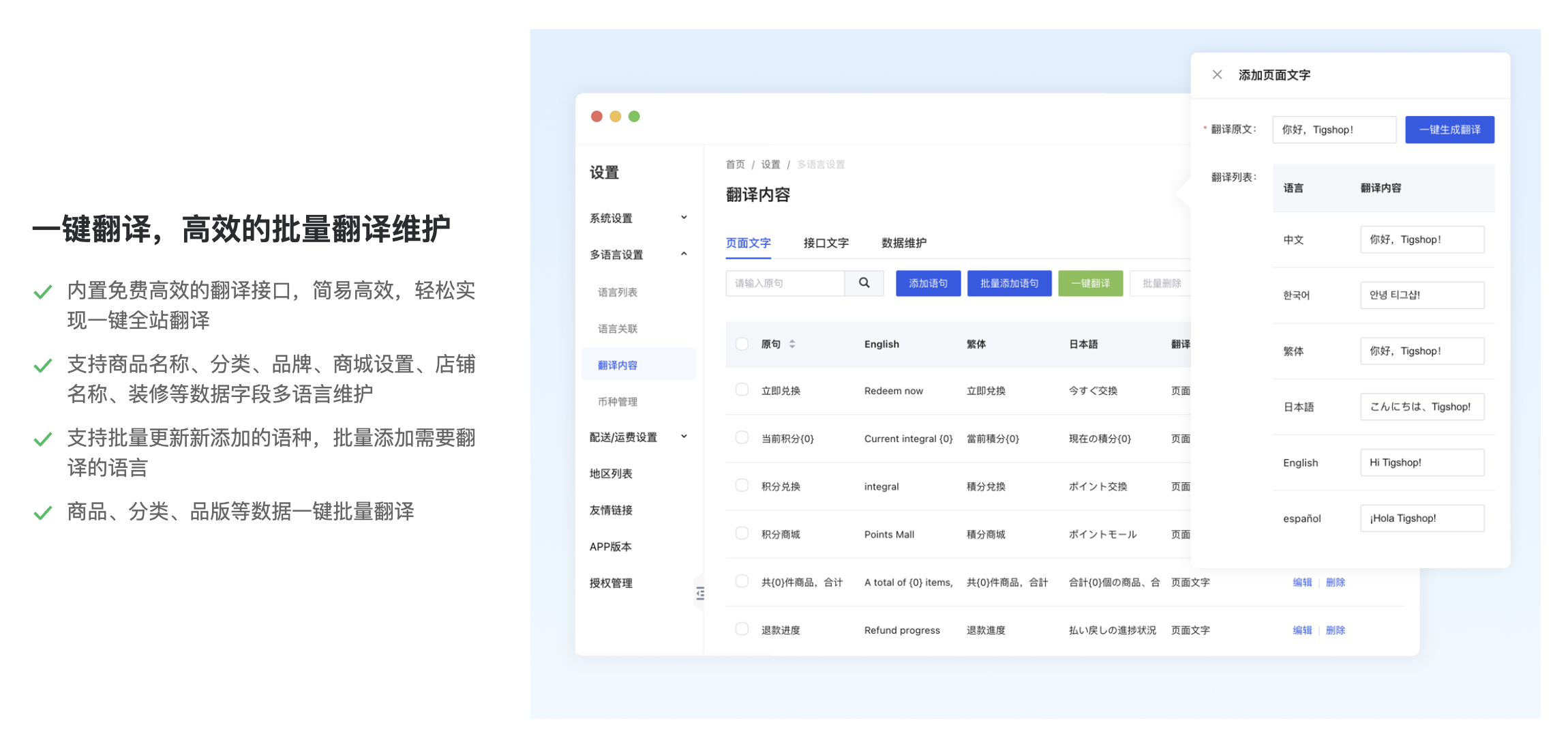Edit the 日本語 translation field in panel
Screen dimensions: 1568x749
pyautogui.click(x=1422, y=407)
